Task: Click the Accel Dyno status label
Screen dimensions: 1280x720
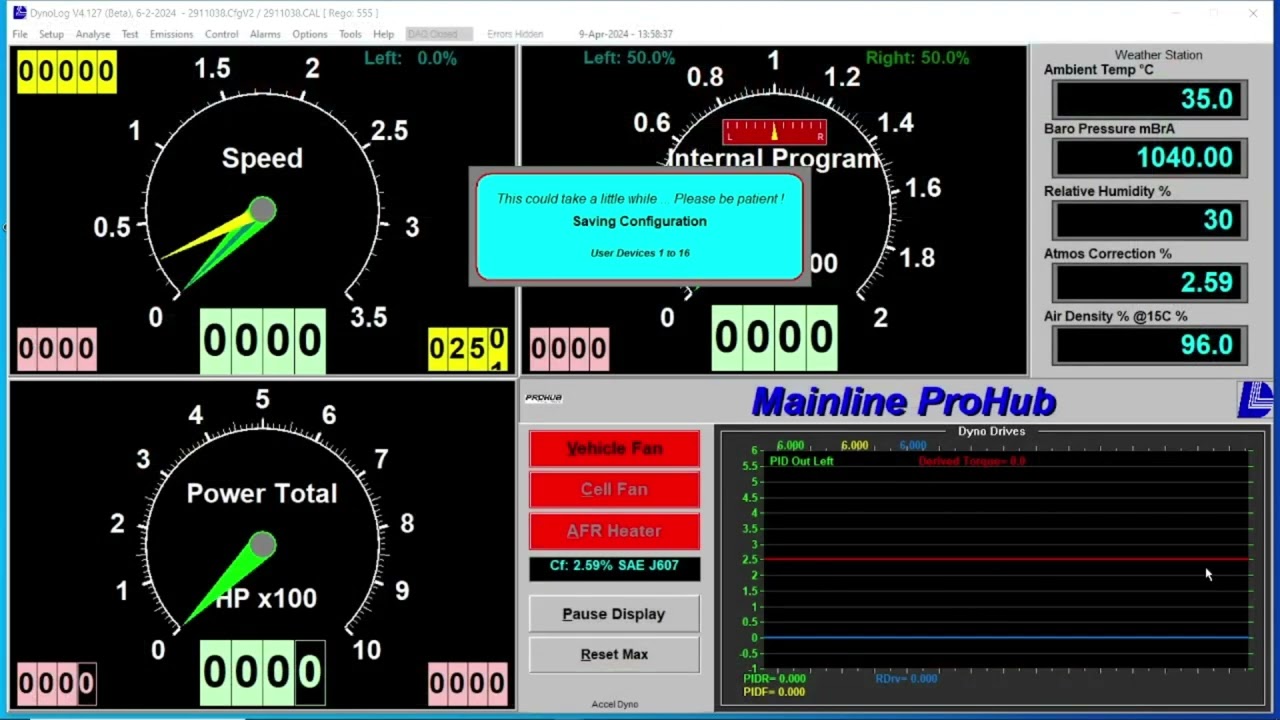Action: coord(614,704)
